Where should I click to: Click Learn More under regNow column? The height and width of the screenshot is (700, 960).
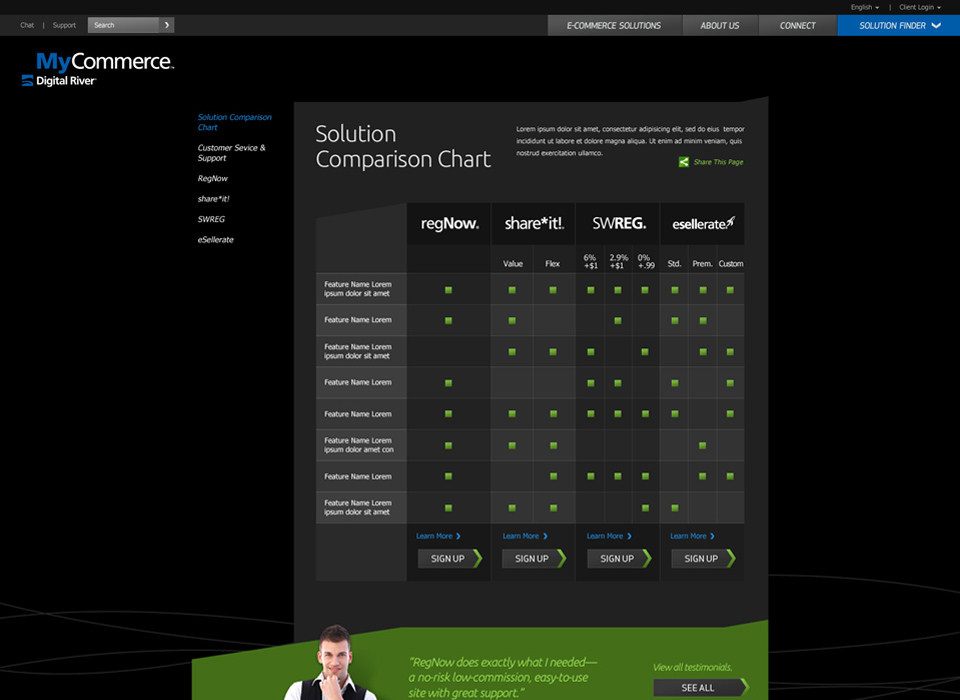pos(438,536)
